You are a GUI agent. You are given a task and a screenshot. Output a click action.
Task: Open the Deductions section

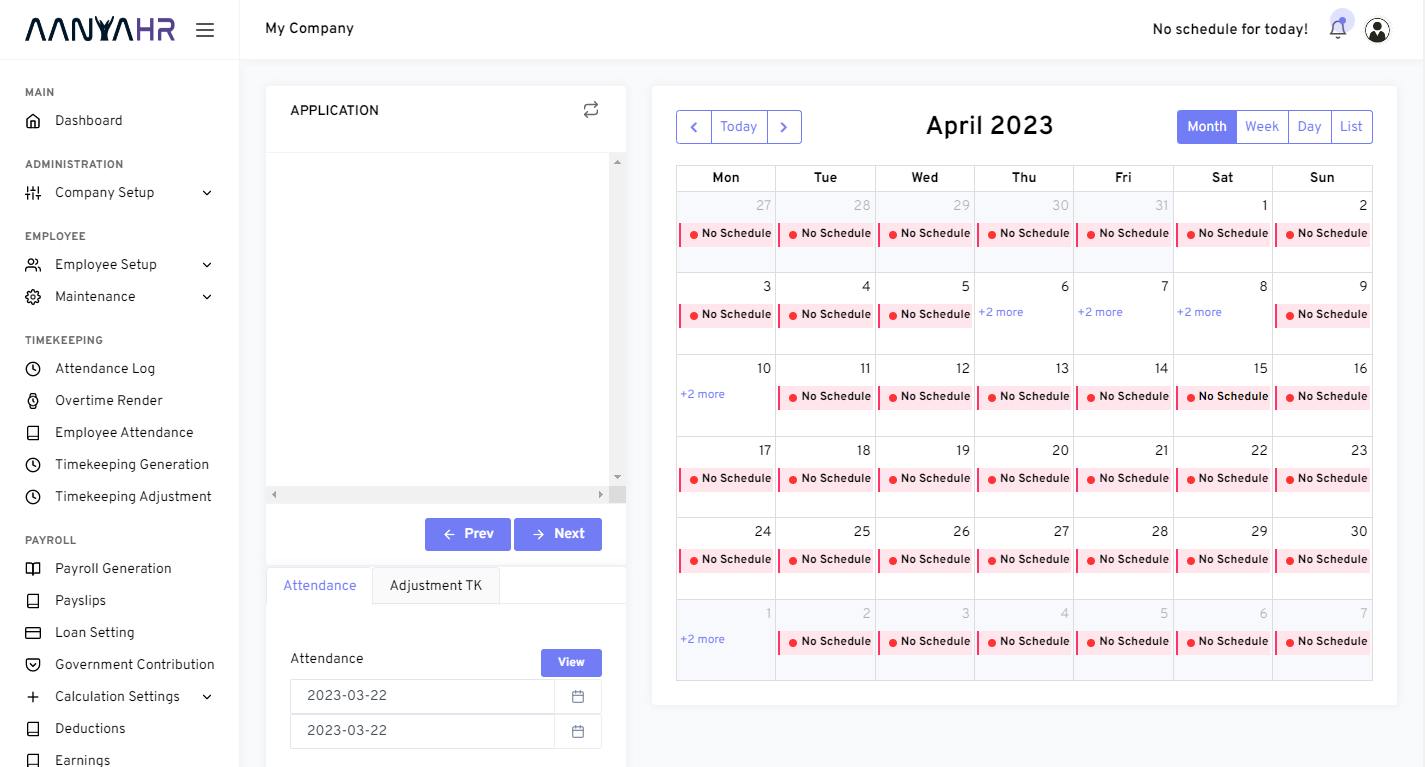pos(92,728)
